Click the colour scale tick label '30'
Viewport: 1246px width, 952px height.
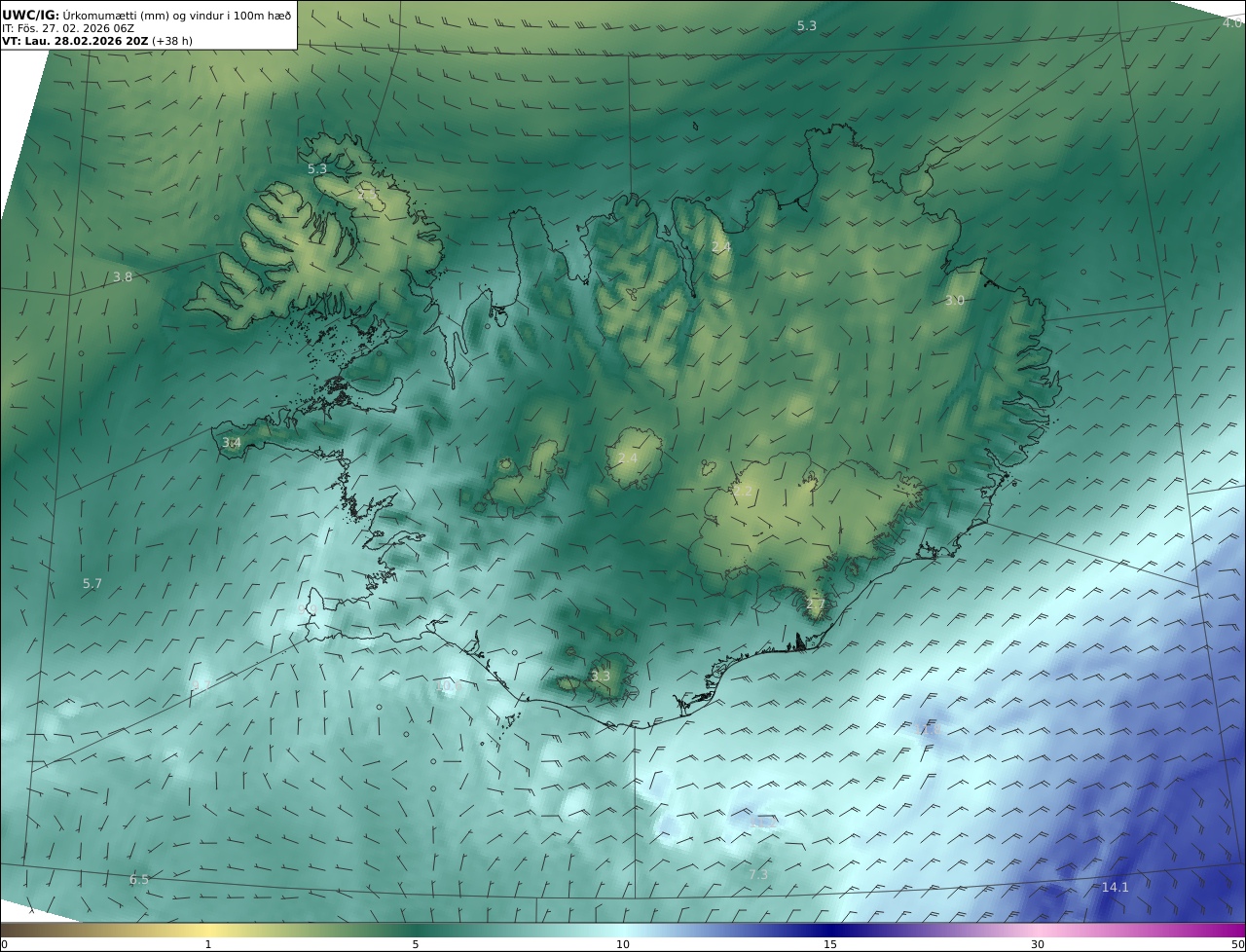1038,944
